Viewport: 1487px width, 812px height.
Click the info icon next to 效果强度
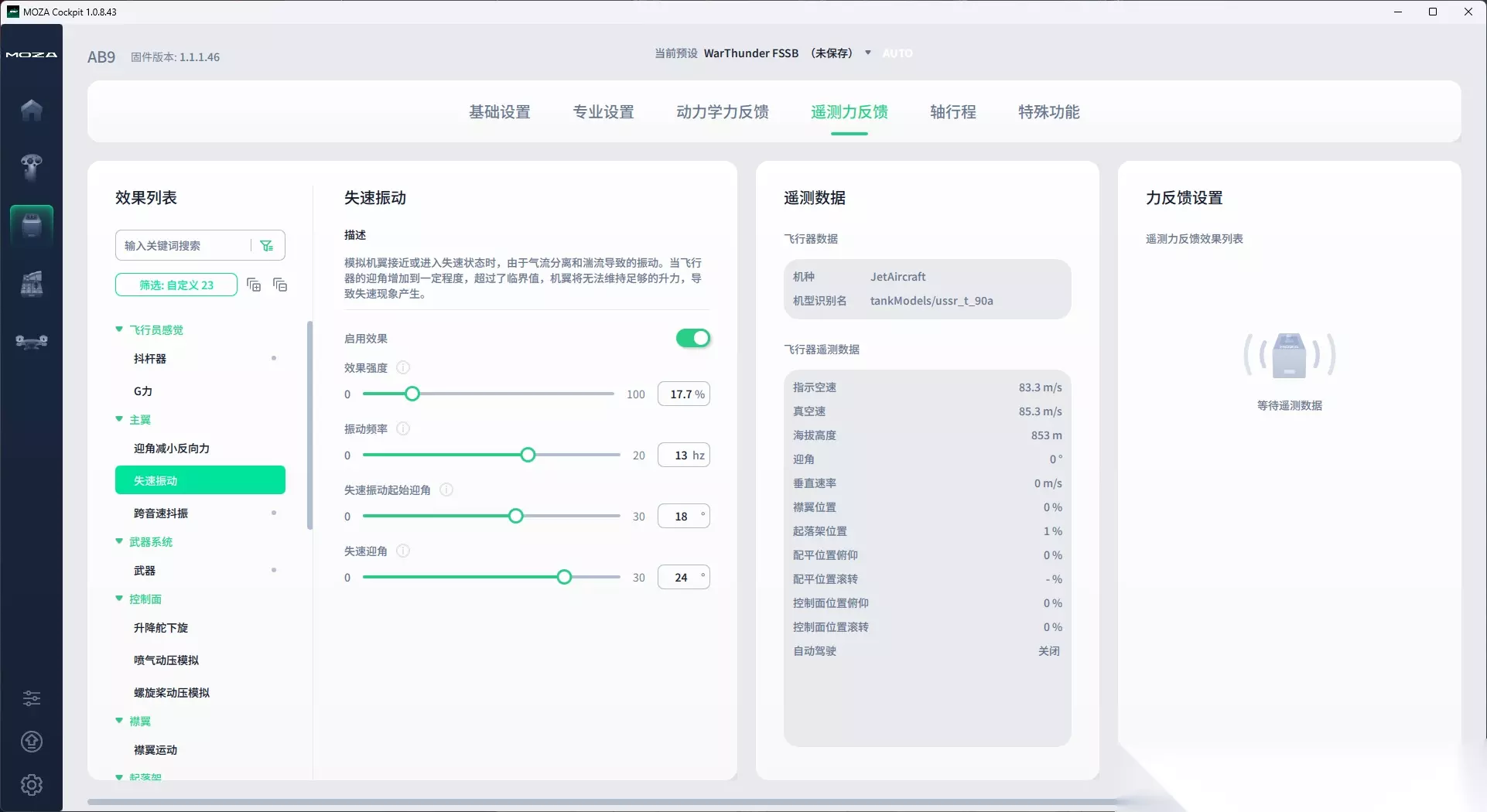(403, 367)
